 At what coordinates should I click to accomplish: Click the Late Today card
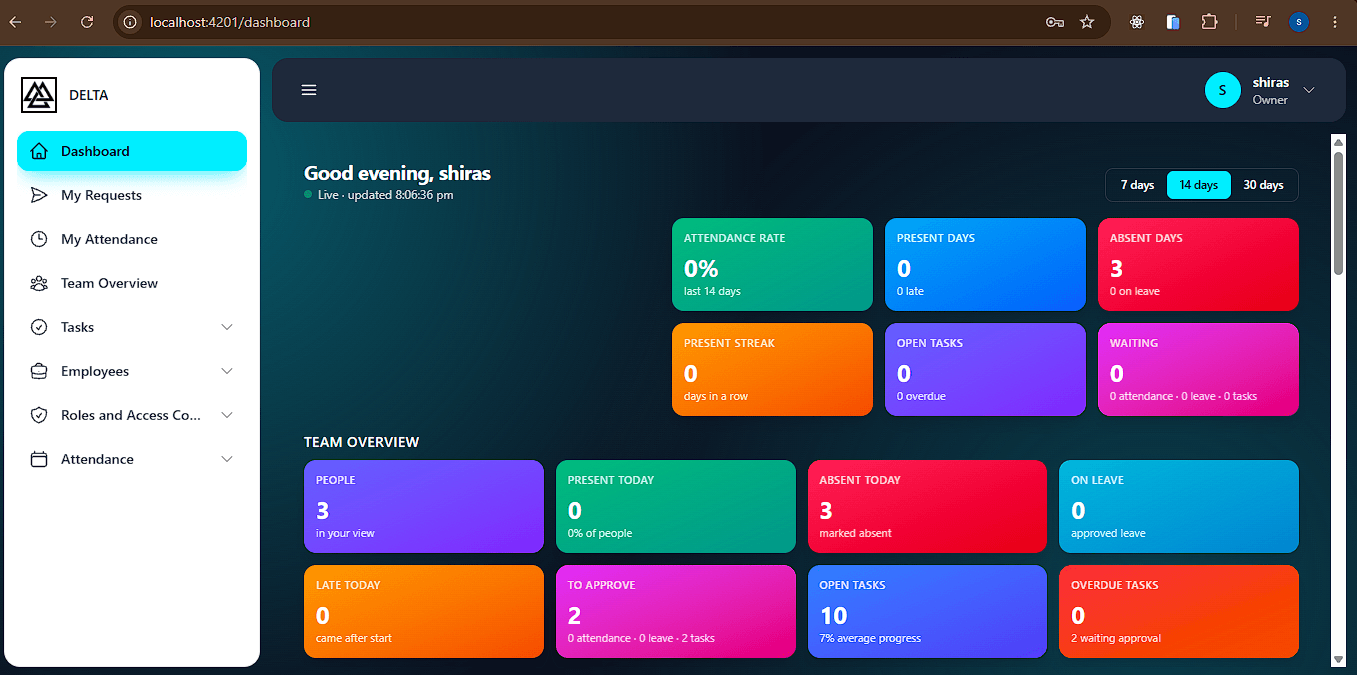click(424, 611)
